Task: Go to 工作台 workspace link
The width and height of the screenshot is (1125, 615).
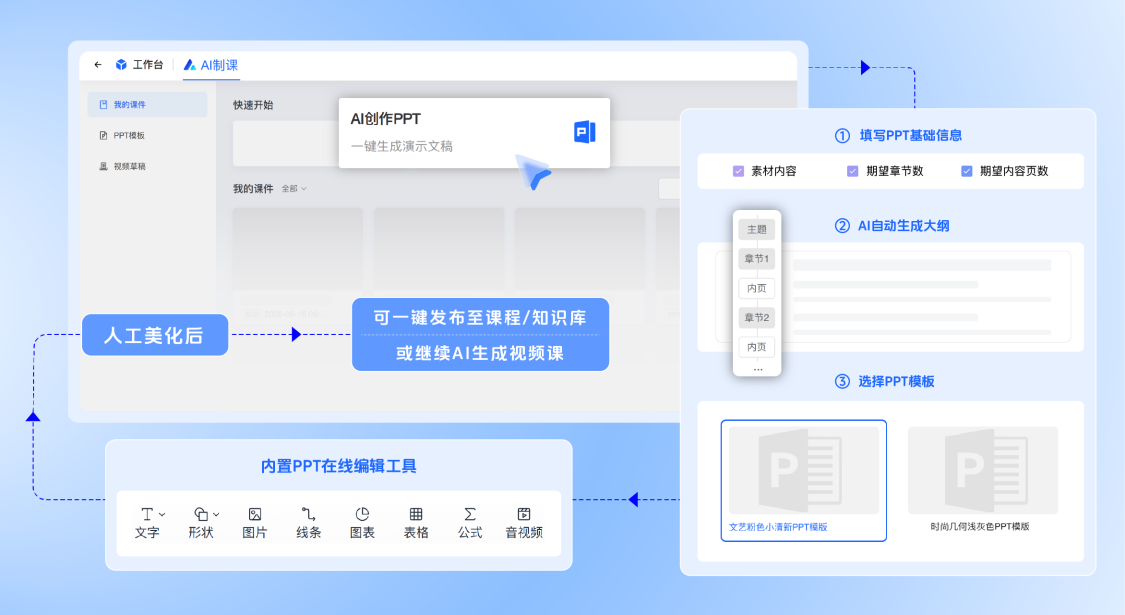Action: click(x=140, y=65)
